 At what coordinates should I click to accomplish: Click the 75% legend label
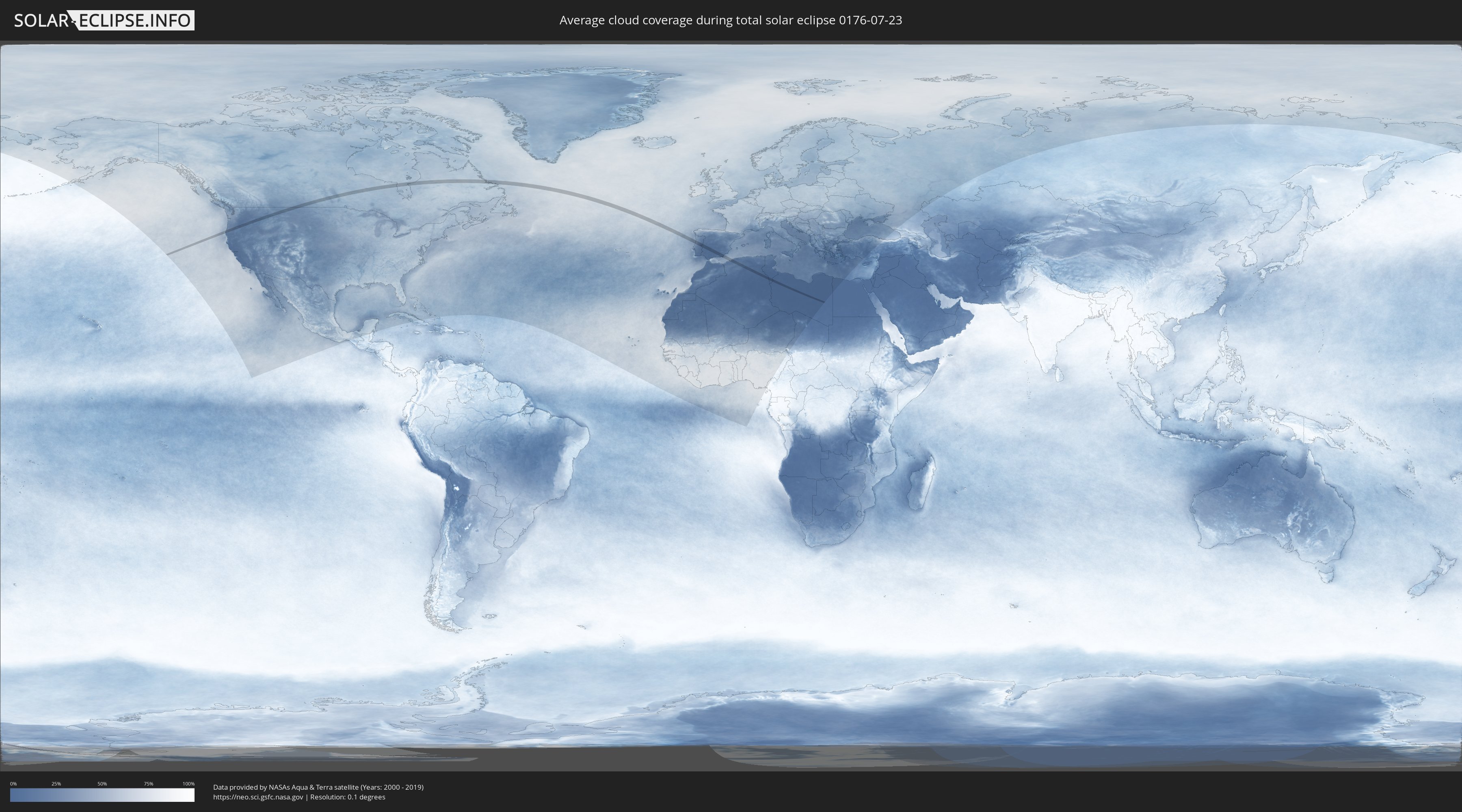(148, 784)
